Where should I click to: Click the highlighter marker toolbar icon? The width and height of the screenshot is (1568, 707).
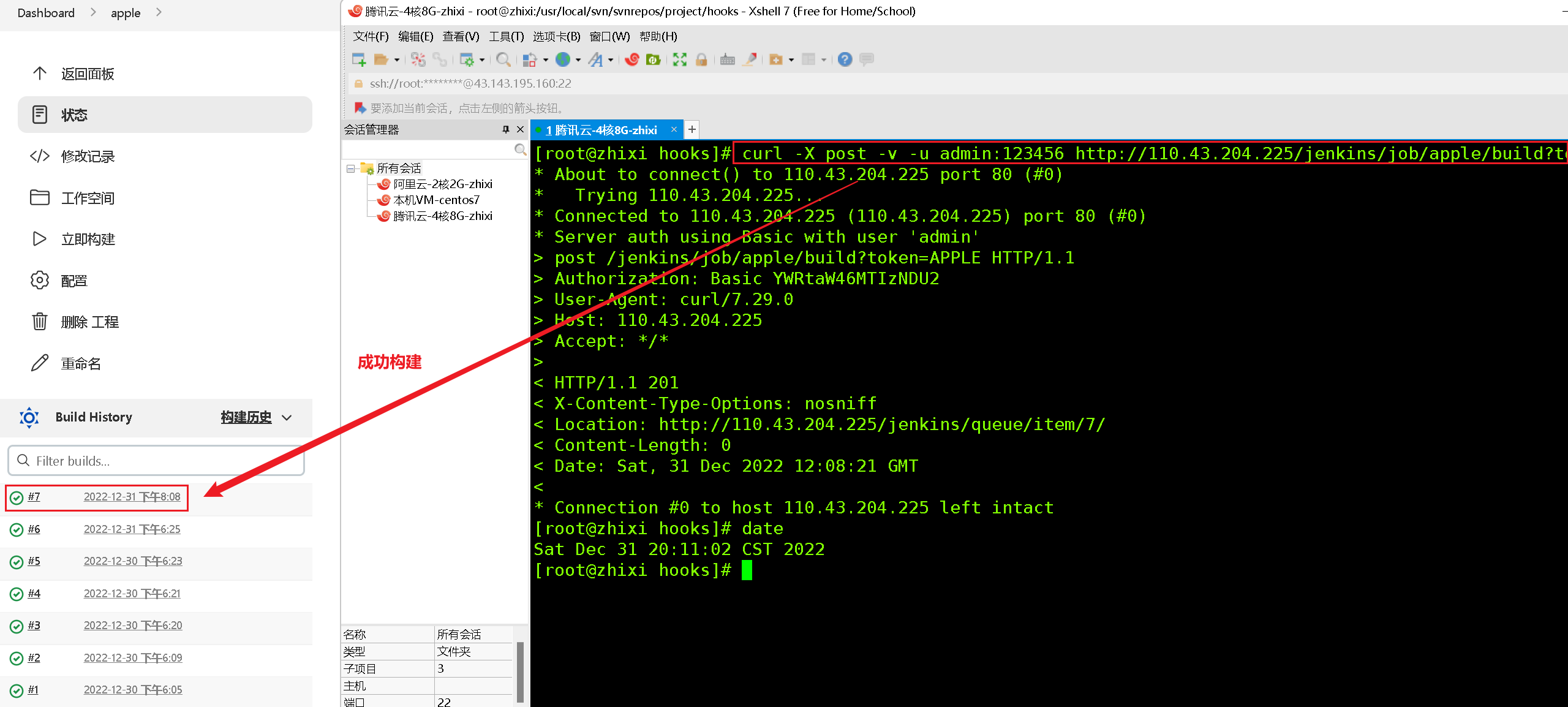(x=749, y=59)
